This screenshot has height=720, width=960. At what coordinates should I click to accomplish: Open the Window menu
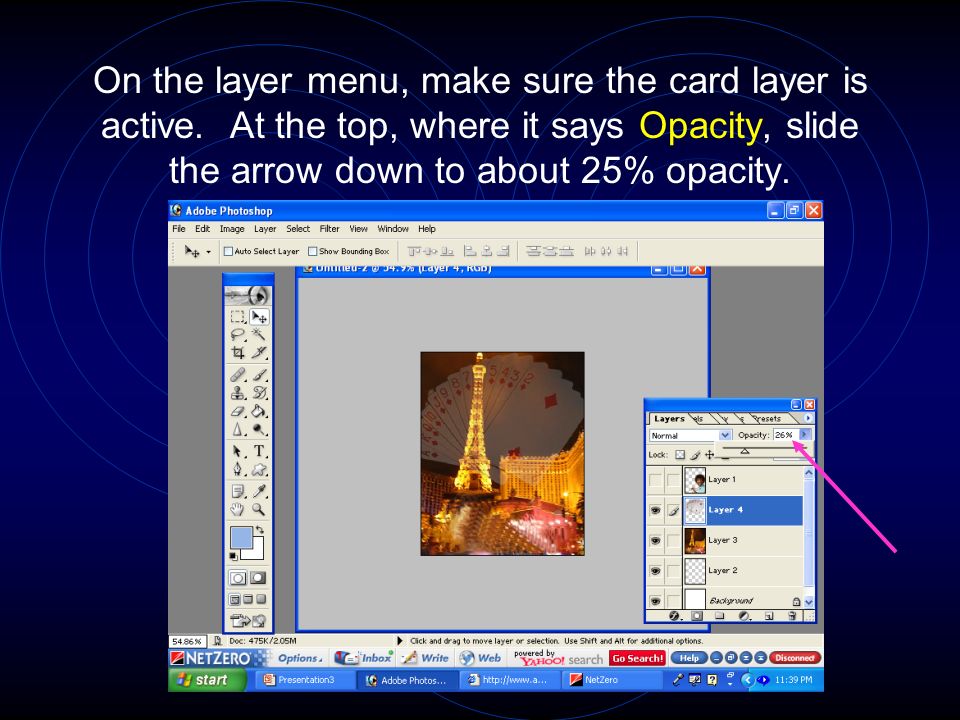point(393,228)
